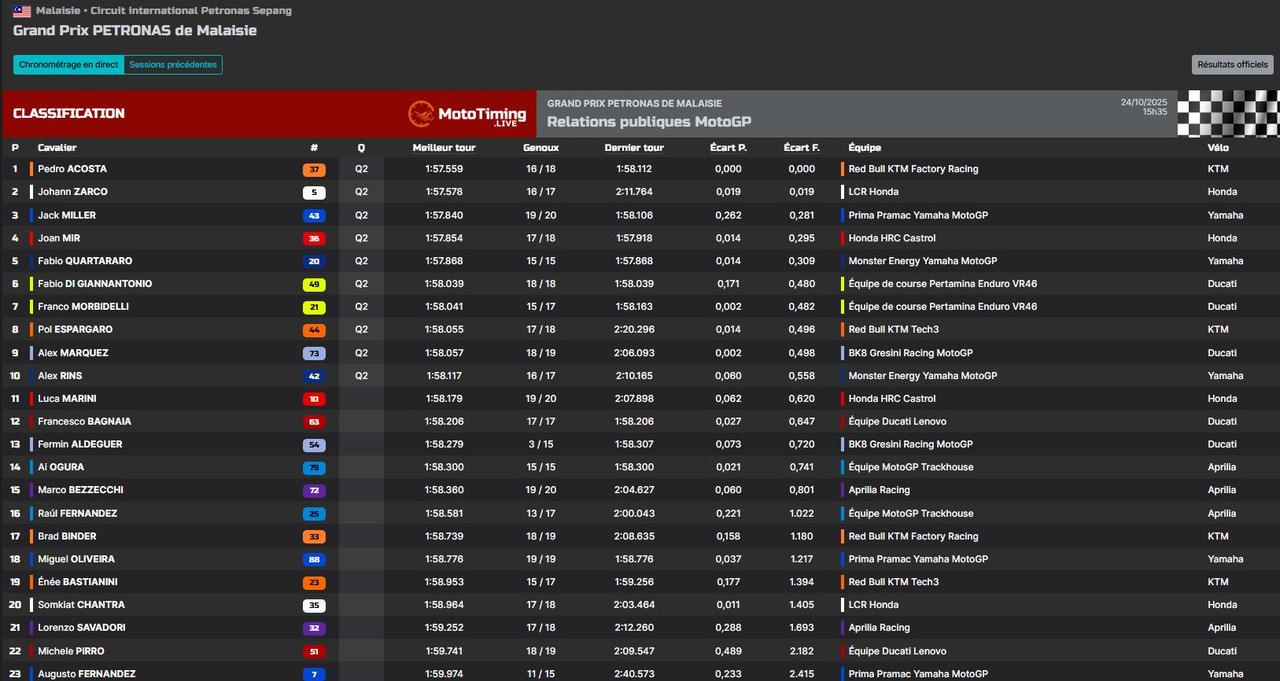The height and width of the screenshot is (681, 1280).
Task: Click the Genoux column header
Action: coord(541,148)
